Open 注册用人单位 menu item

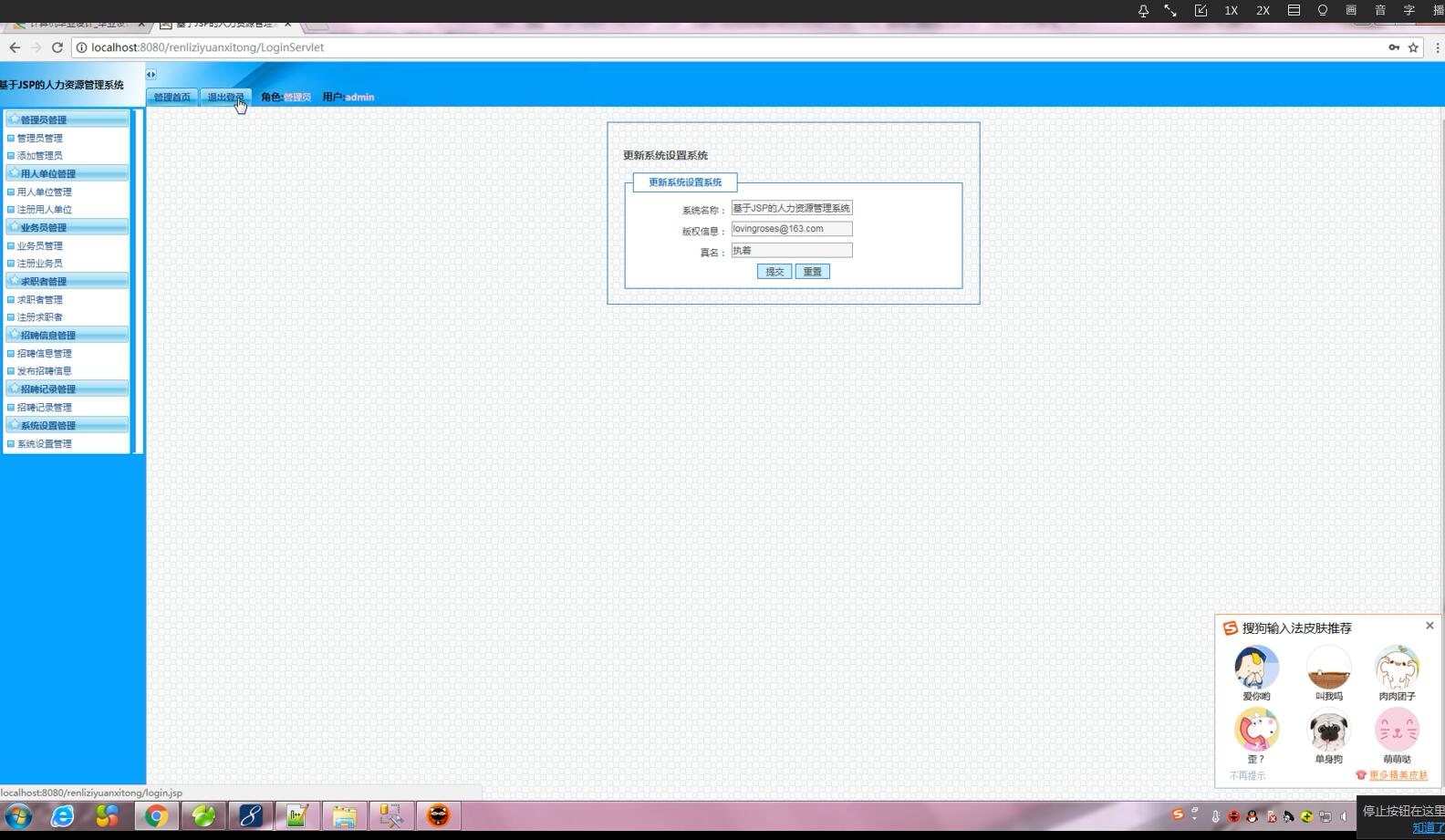coord(45,210)
